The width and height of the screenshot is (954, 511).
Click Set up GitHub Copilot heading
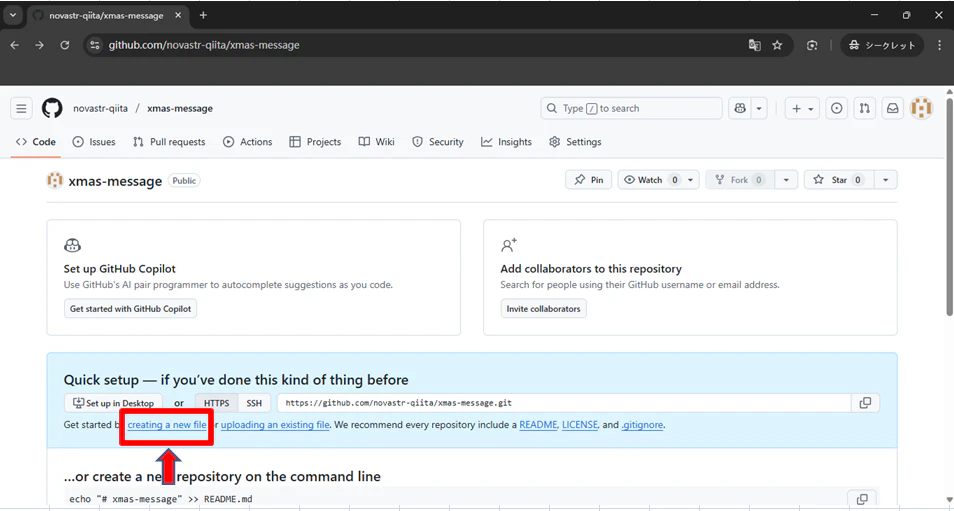(x=120, y=269)
